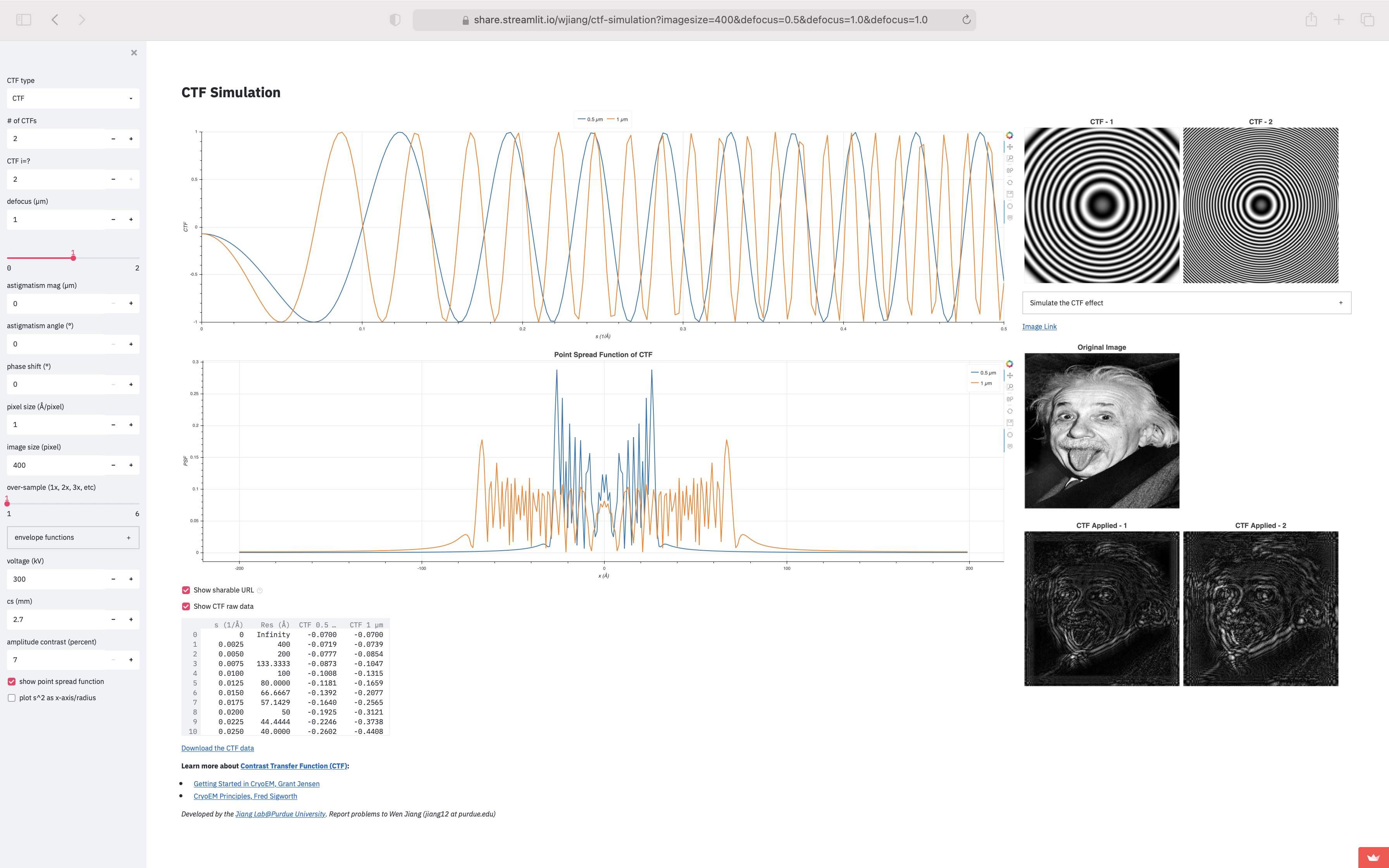Open the CTF type dropdown
This screenshot has width=1389, height=868.
tap(73, 98)
